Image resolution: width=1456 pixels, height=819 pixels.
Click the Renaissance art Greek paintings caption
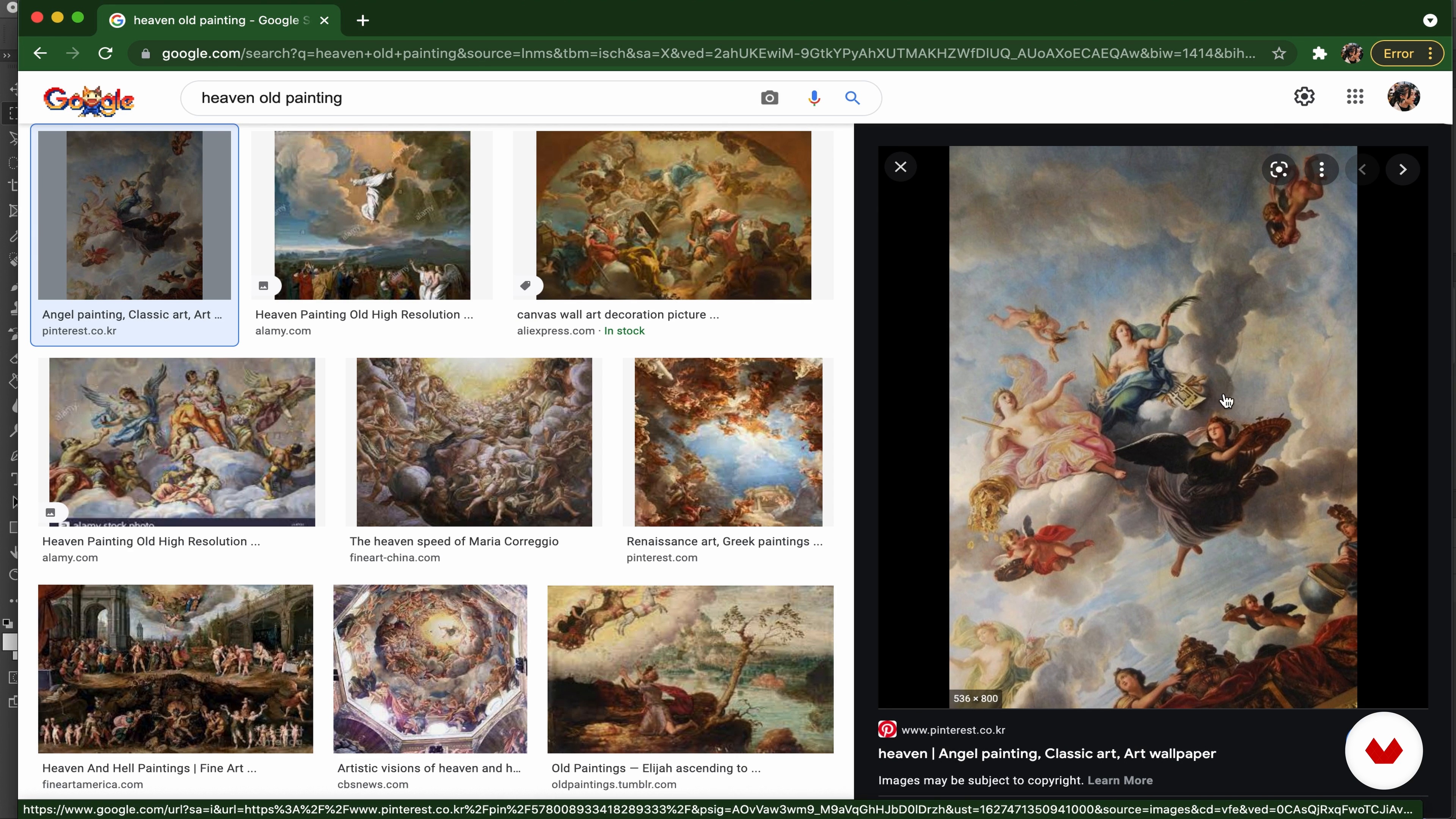724,541
